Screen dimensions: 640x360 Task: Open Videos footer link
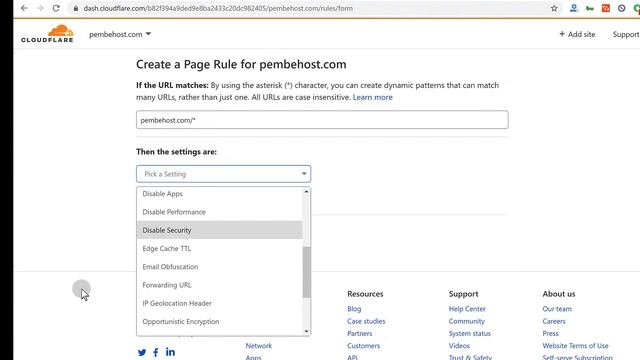(459, 346)
